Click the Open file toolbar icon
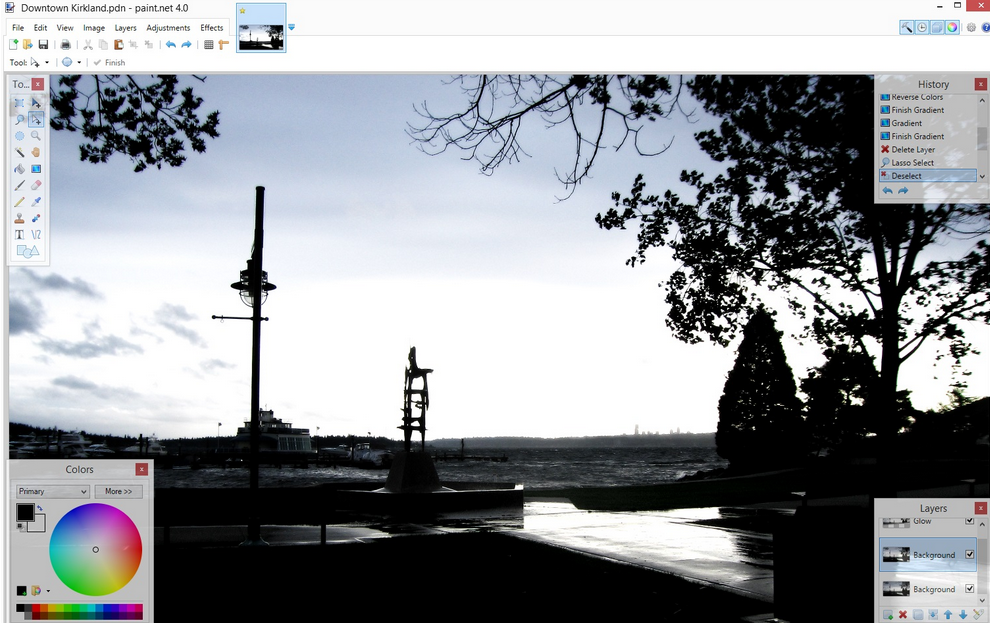This screenshot has height=623, width=990. 28,44
